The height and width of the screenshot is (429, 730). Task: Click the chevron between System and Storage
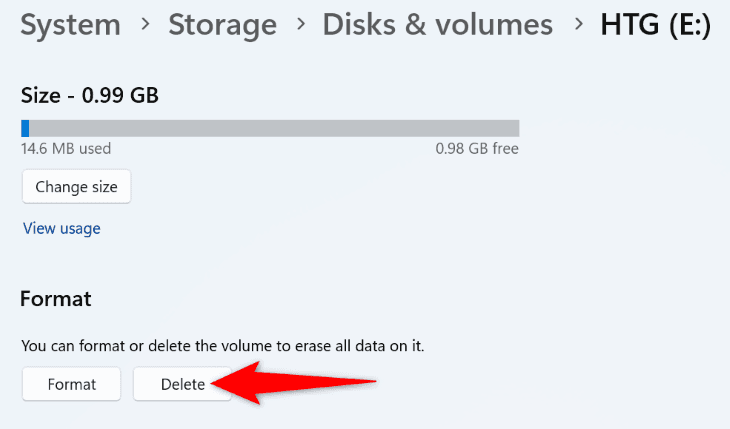(x=145, y=23)
